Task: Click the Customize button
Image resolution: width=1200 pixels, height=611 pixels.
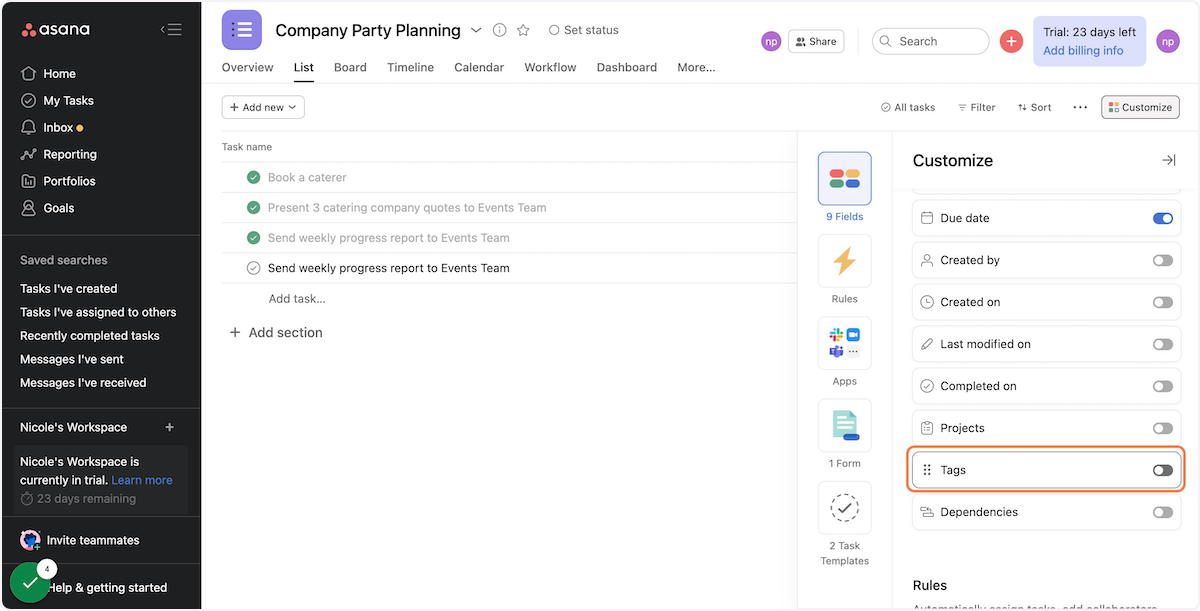Action: (x=1140, y=107)
